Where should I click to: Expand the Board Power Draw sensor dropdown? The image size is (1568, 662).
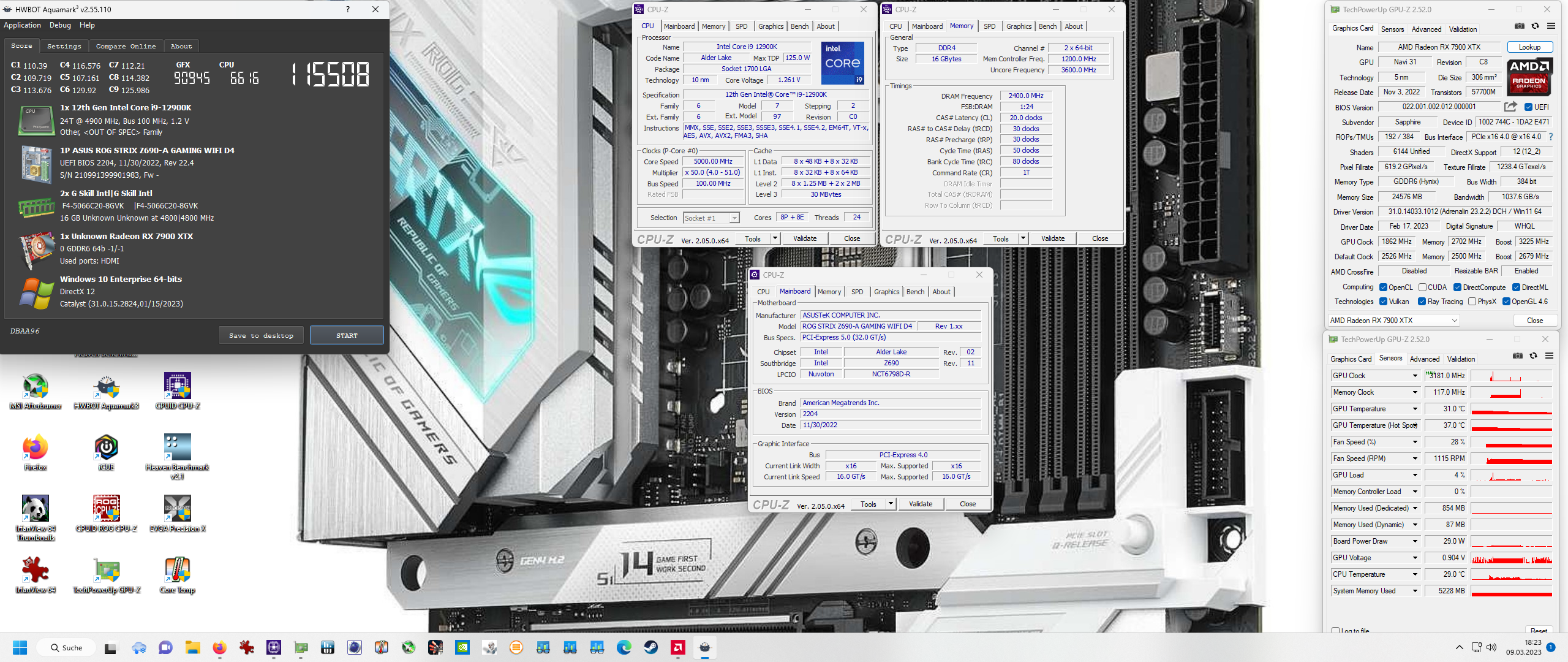pyautogui.click(x=1415, y=541)
